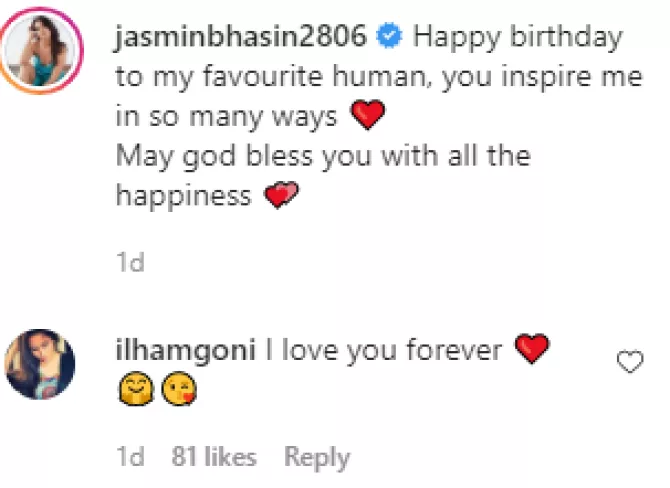670x488 pixels.
Task: Click the 1d timestamp under jasminbhasin2806's comment
Action: [130, 262]
